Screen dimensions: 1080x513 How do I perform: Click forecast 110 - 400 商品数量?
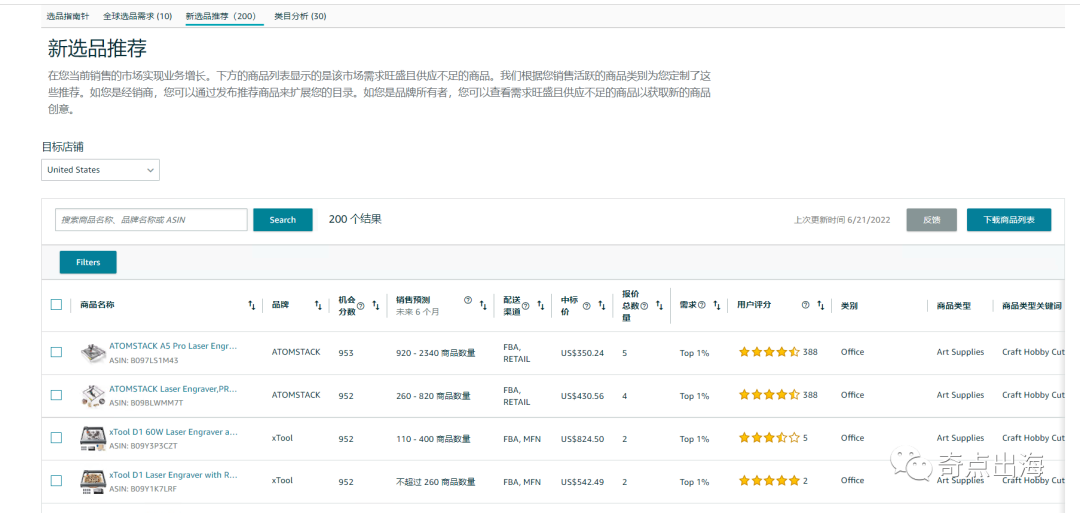click(433, 439)
